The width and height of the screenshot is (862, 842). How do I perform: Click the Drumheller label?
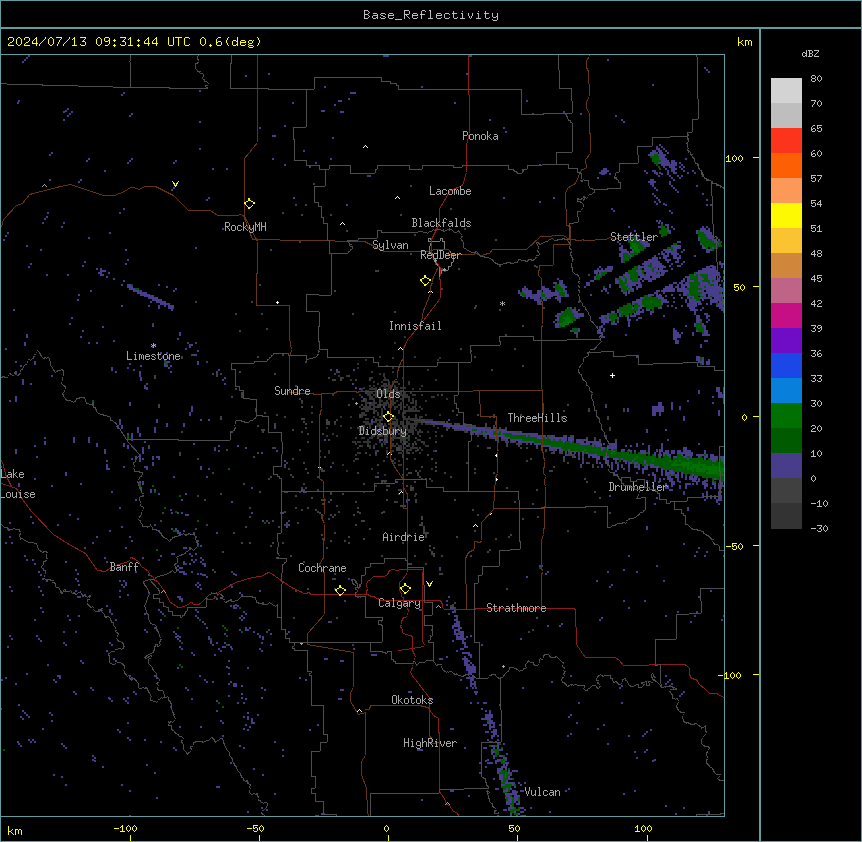pos(638,487)
